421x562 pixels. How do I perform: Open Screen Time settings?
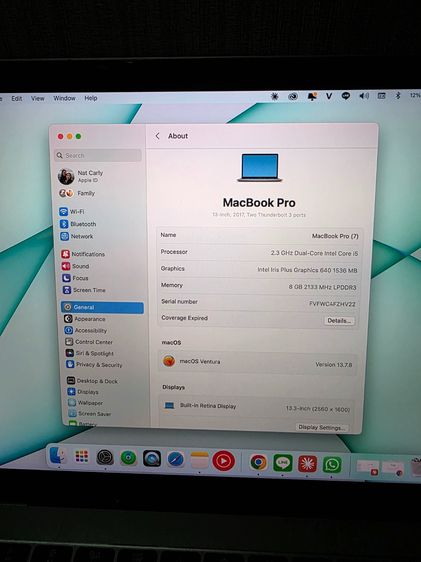[84, 290]
